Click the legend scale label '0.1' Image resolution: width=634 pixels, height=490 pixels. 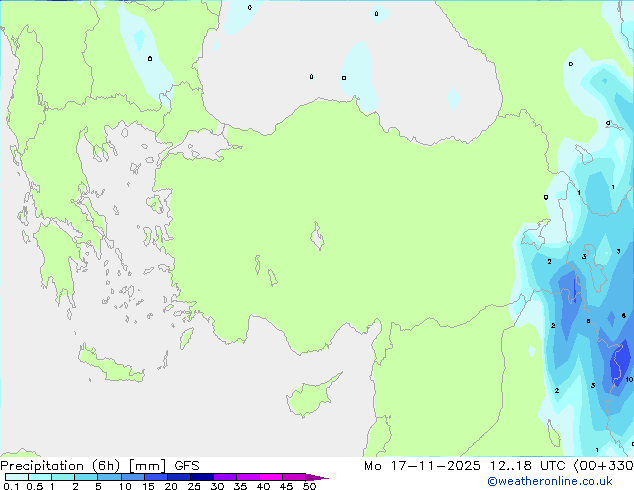(x=11, y=486)
